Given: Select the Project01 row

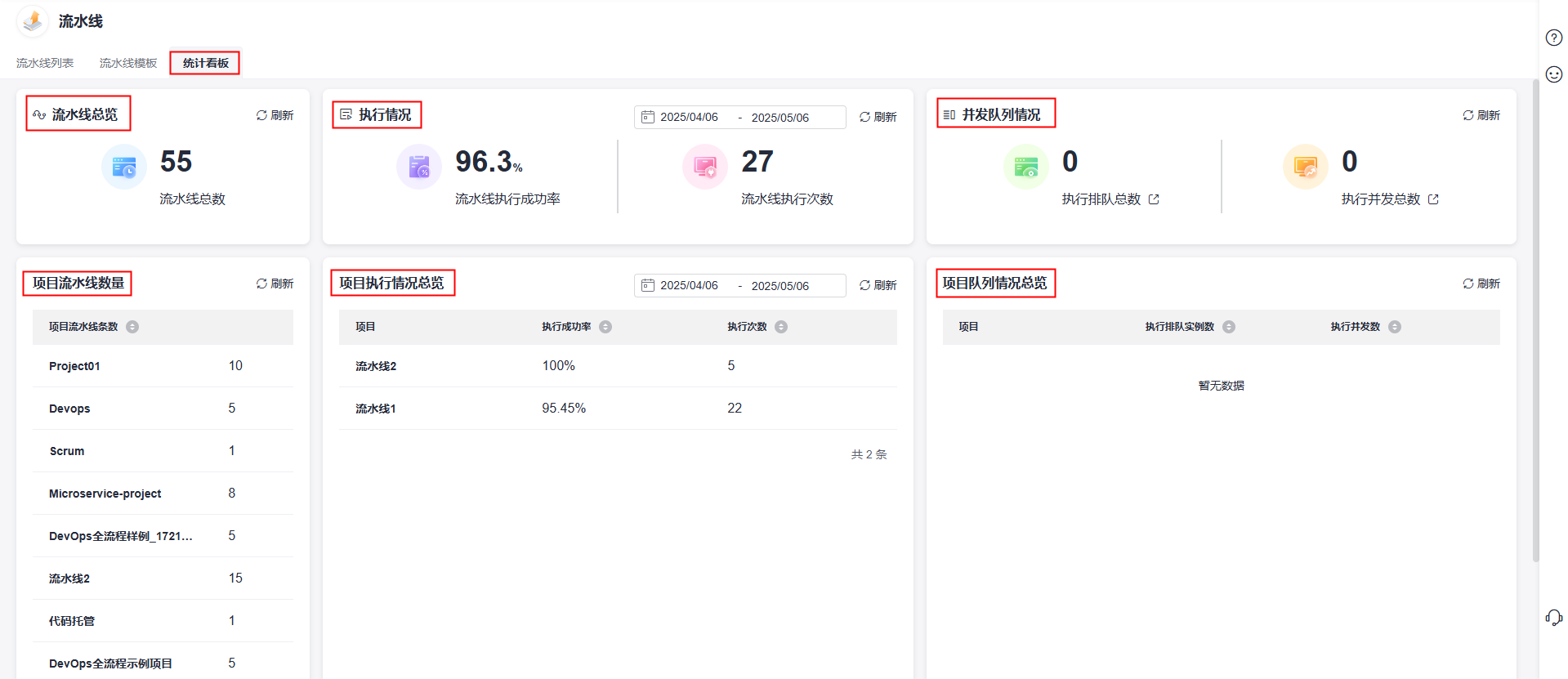Looking at the screenshot, I should point(163,366).
